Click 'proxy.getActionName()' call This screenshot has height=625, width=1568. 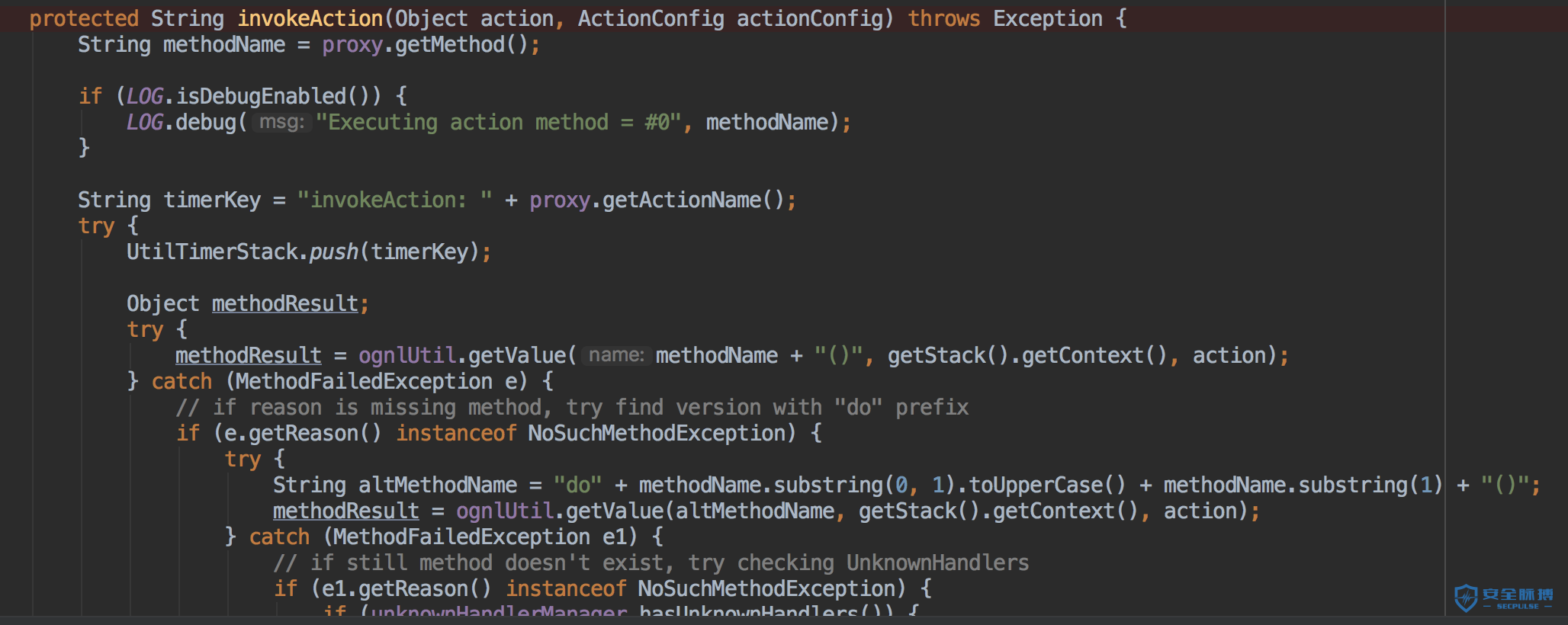[x=657, y=200]
